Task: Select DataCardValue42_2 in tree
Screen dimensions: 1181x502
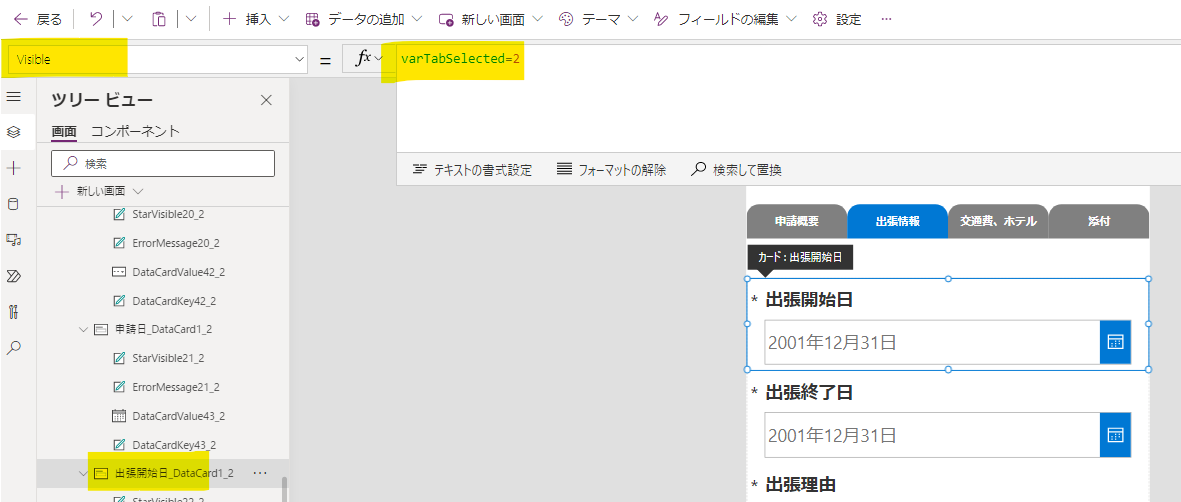Action: pyautogui.click(x=179, y=271)
